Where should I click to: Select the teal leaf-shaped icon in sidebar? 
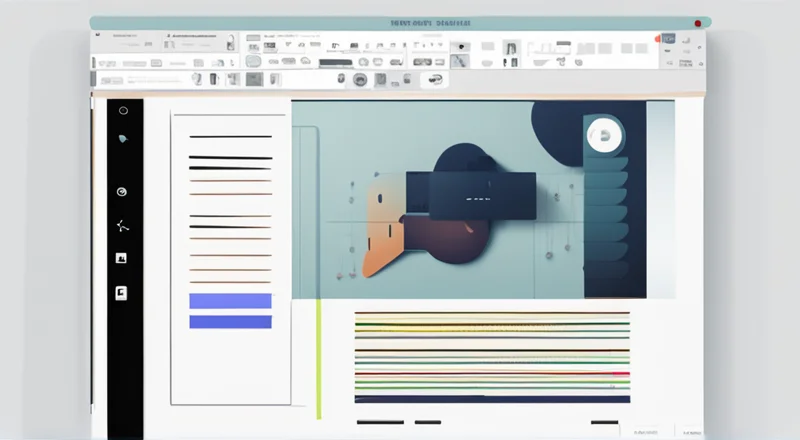[x=123, y=139]
